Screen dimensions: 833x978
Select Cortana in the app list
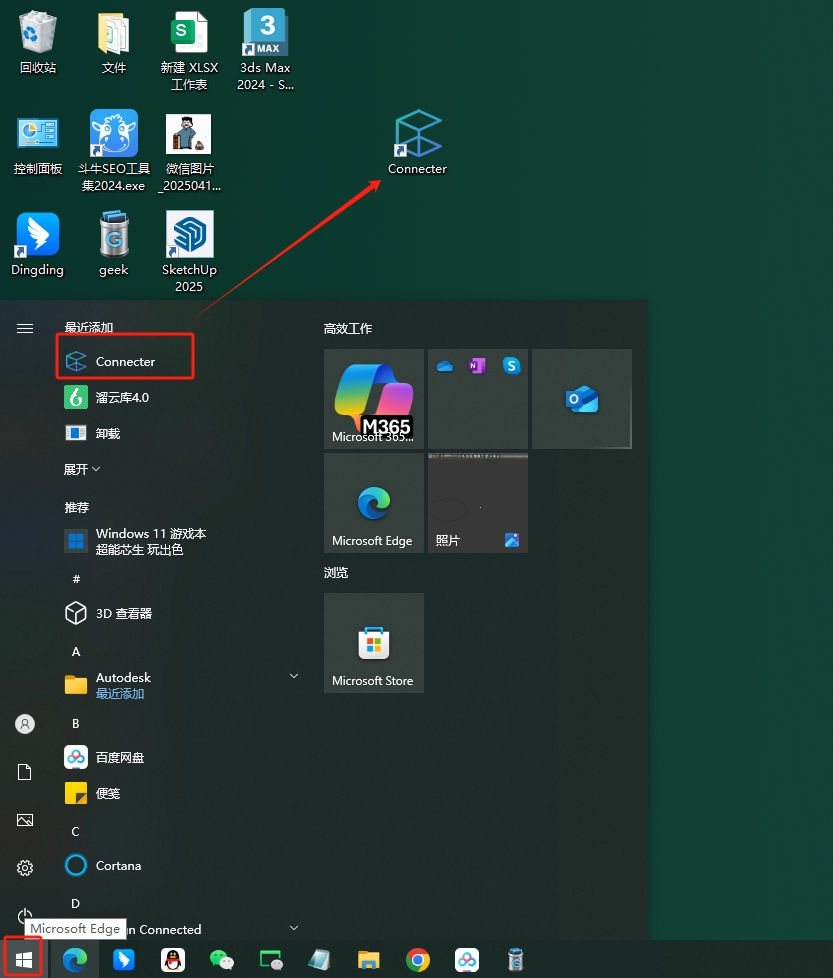tap(118, 865)
